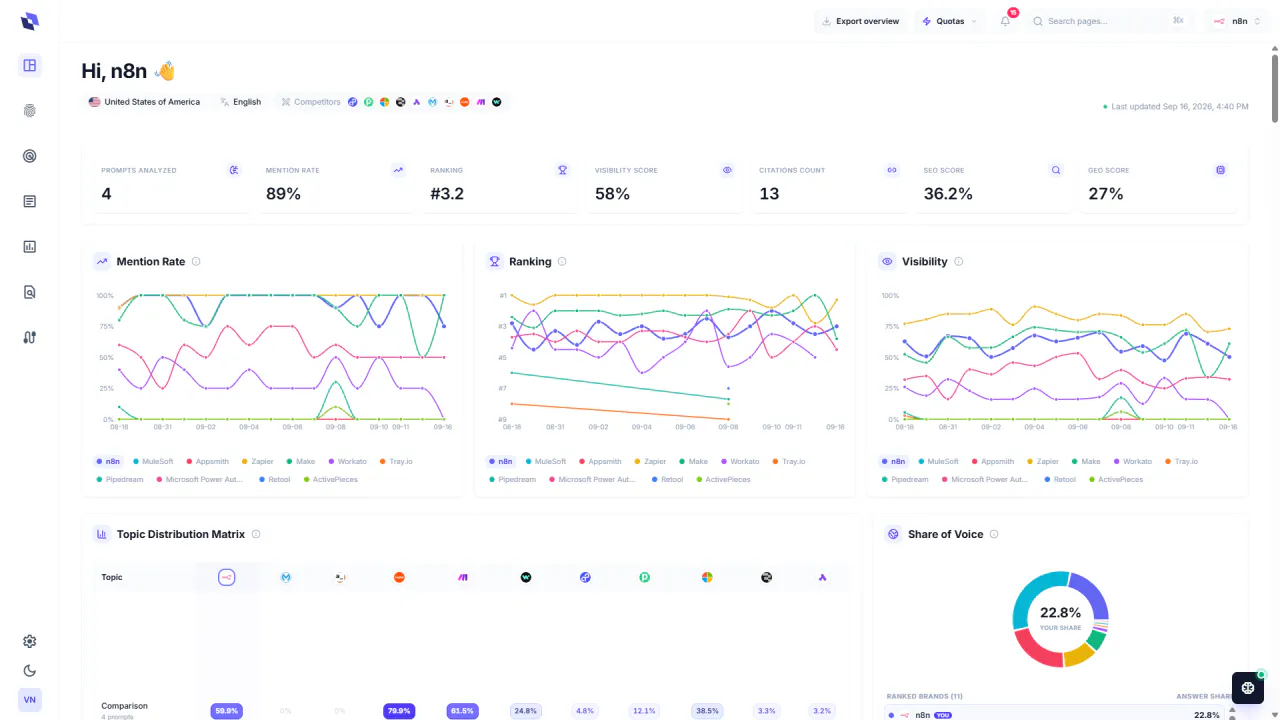The image size is (1280, 720).
Task: Toggle ActivePieces in the Visibility legend
Action: click(x=1115, y=480)
